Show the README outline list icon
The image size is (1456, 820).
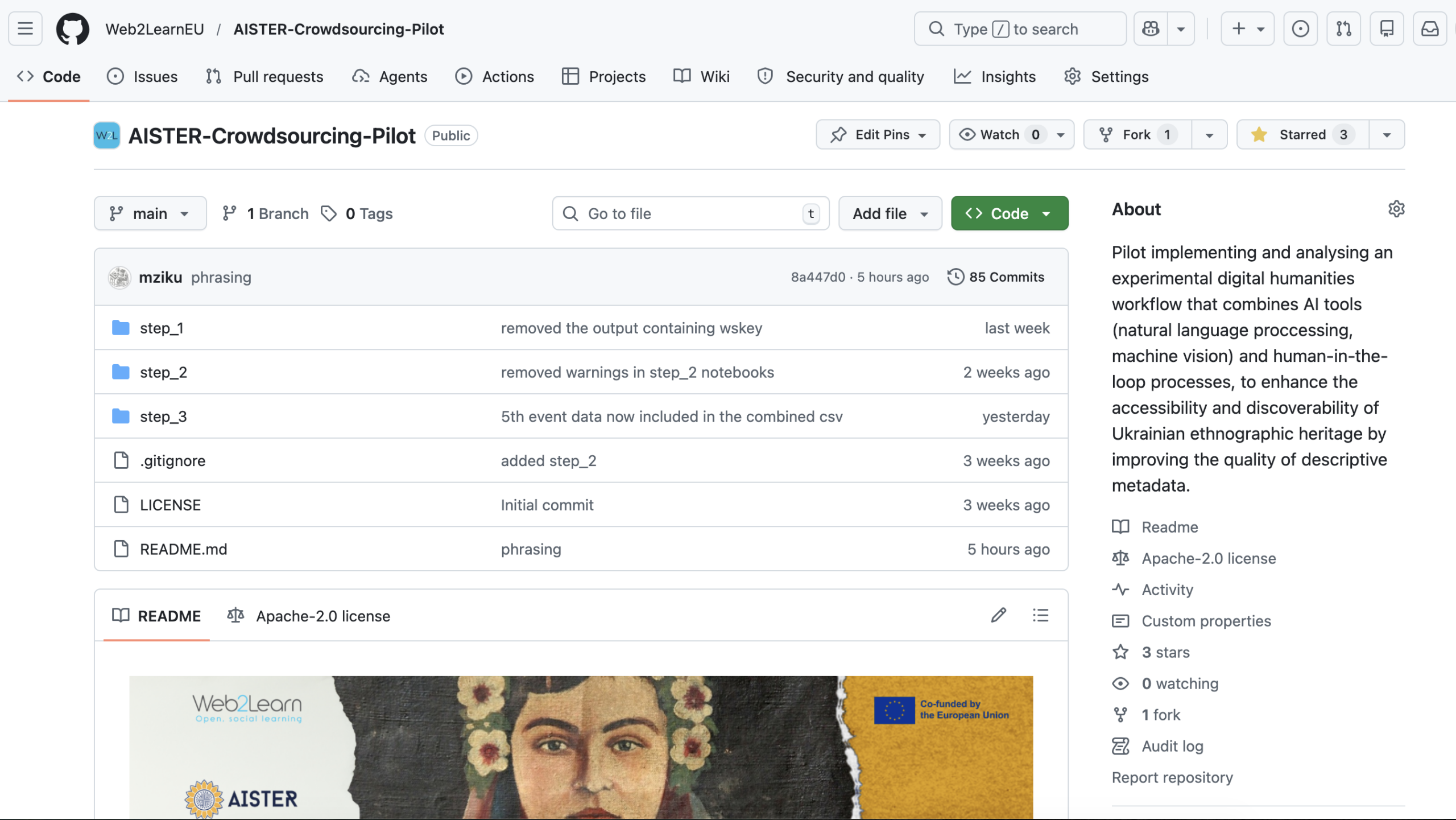point(1040,615)
